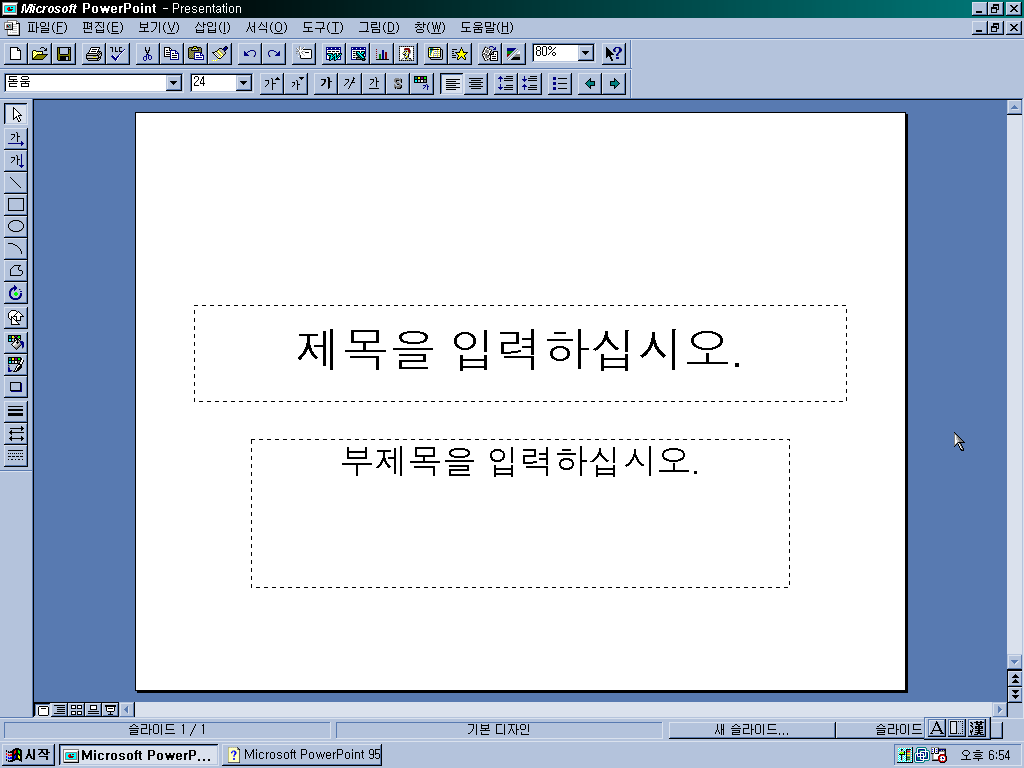Open the text color picker
This screenshot has height=768, width=1024.
[x=422, y=83]
